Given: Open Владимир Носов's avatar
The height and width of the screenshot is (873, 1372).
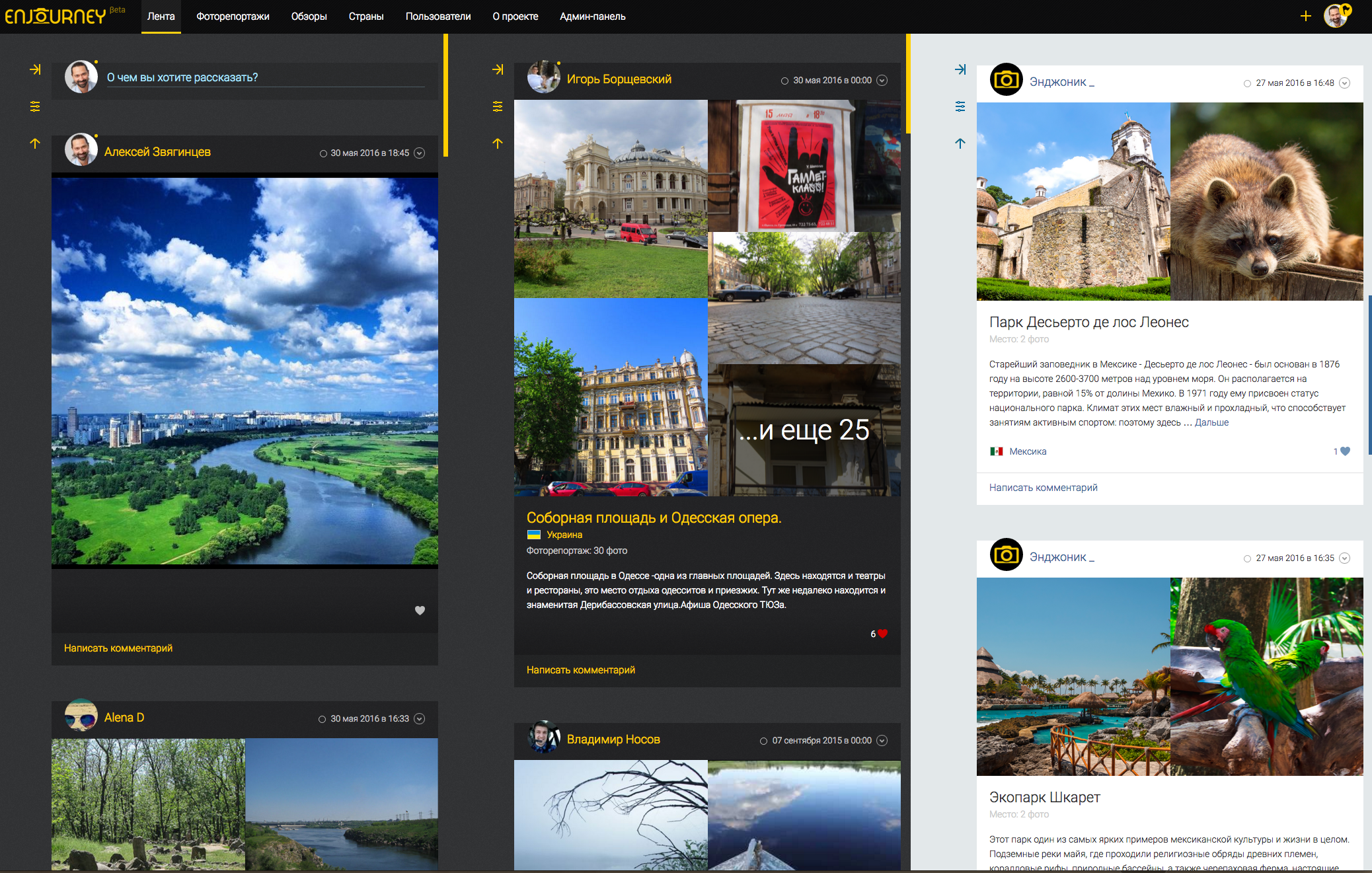Looking at the screenshot, I should point(544,738).
